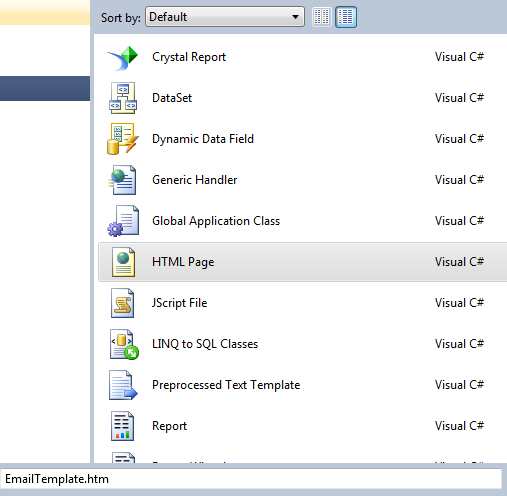Click the DataSet template icon
The image size is (507, 496).
(123, 98)
